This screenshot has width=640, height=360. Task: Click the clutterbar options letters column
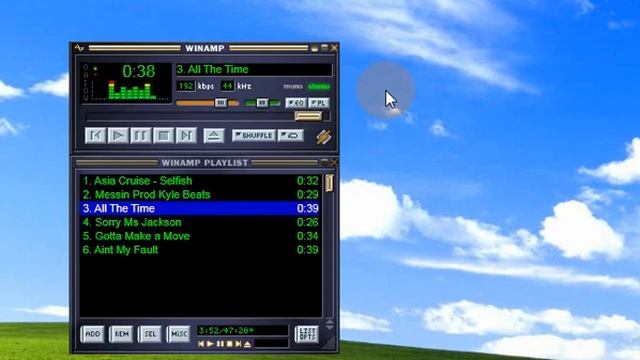tap(85, 82)
